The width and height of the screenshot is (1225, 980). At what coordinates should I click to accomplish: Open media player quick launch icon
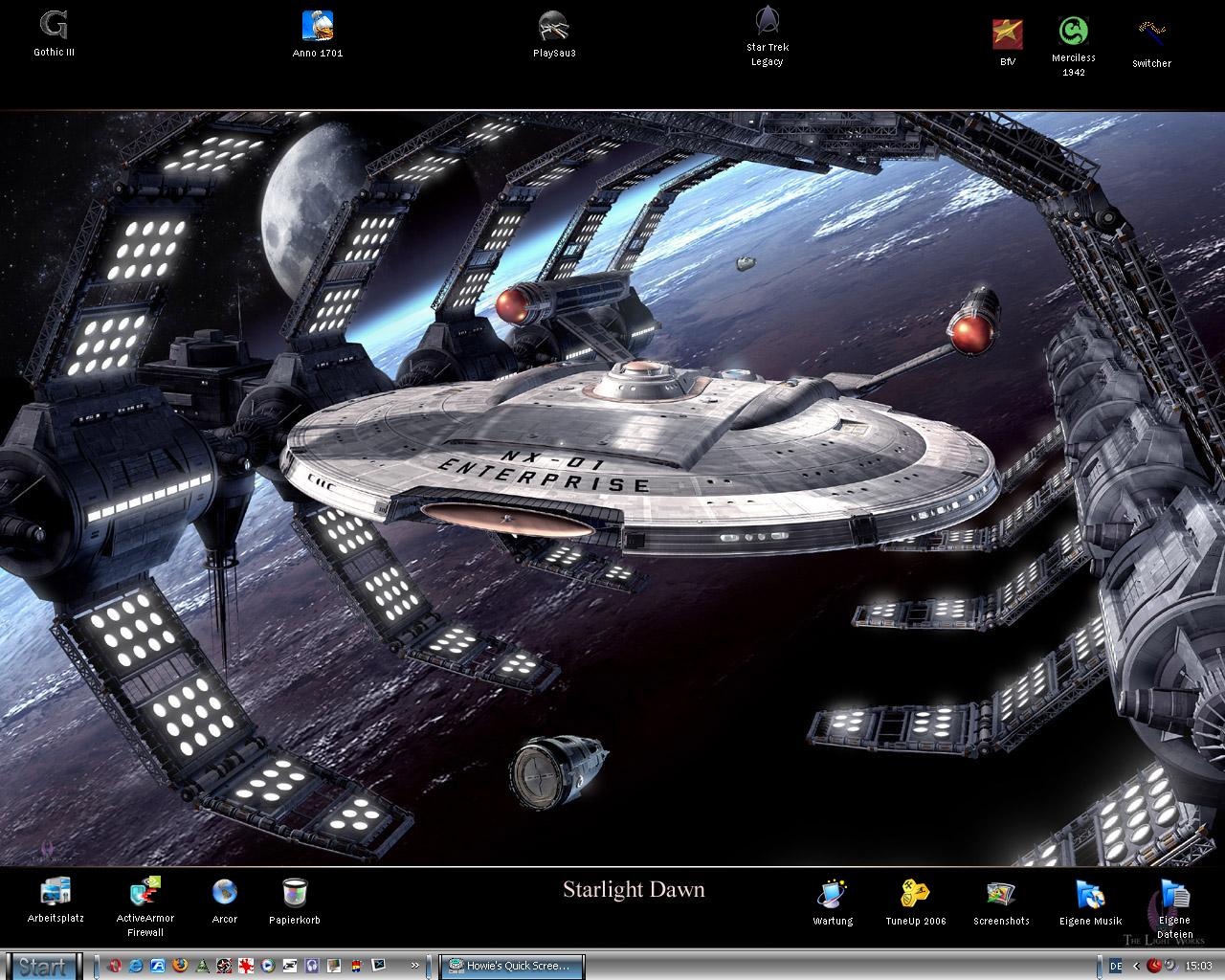point(268,966)
